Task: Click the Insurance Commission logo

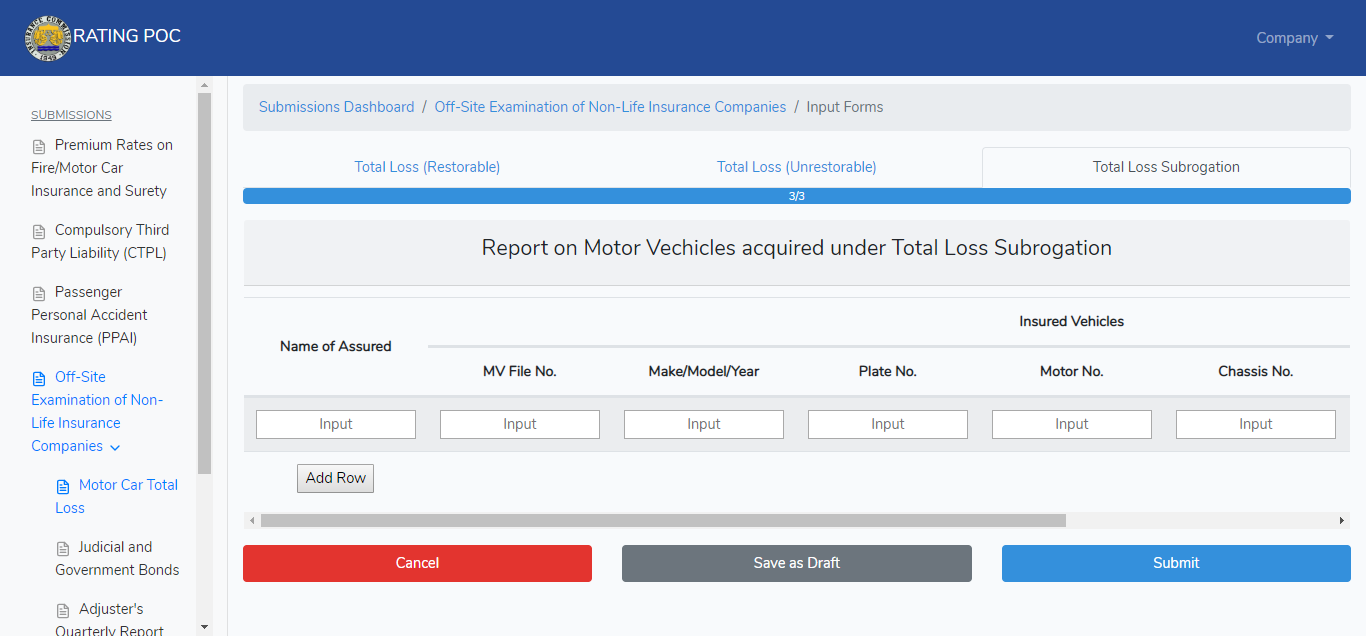Action: [47, 38]
